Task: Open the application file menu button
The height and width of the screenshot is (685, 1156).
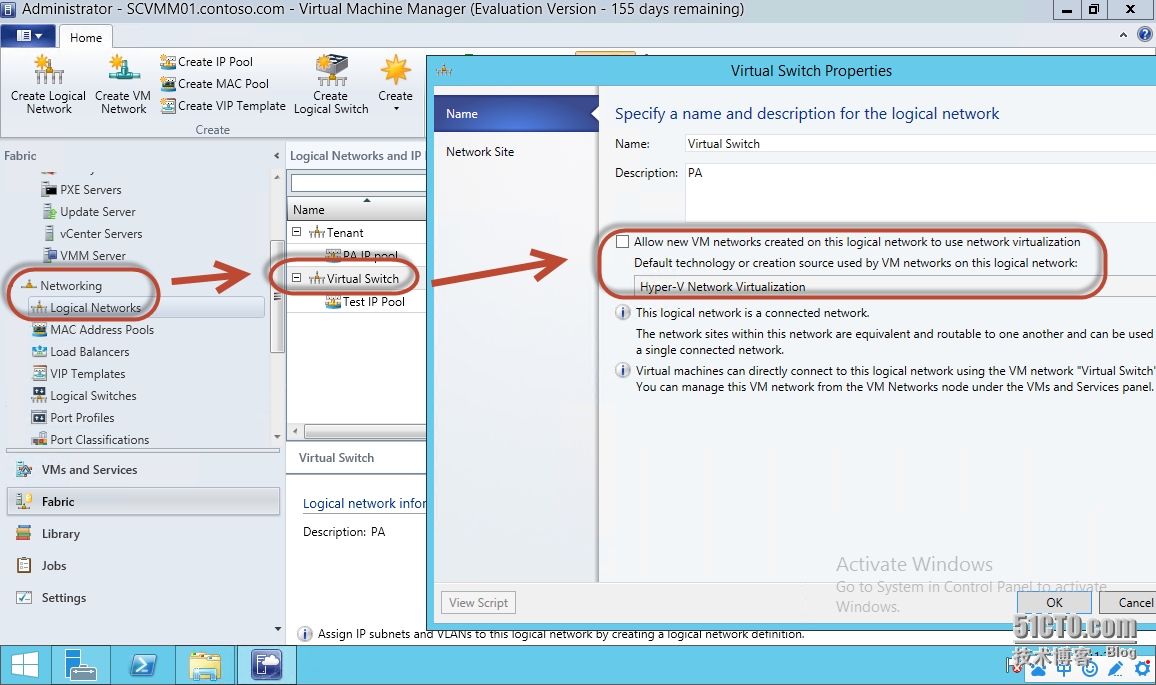Action: click(x=29, y=35)
